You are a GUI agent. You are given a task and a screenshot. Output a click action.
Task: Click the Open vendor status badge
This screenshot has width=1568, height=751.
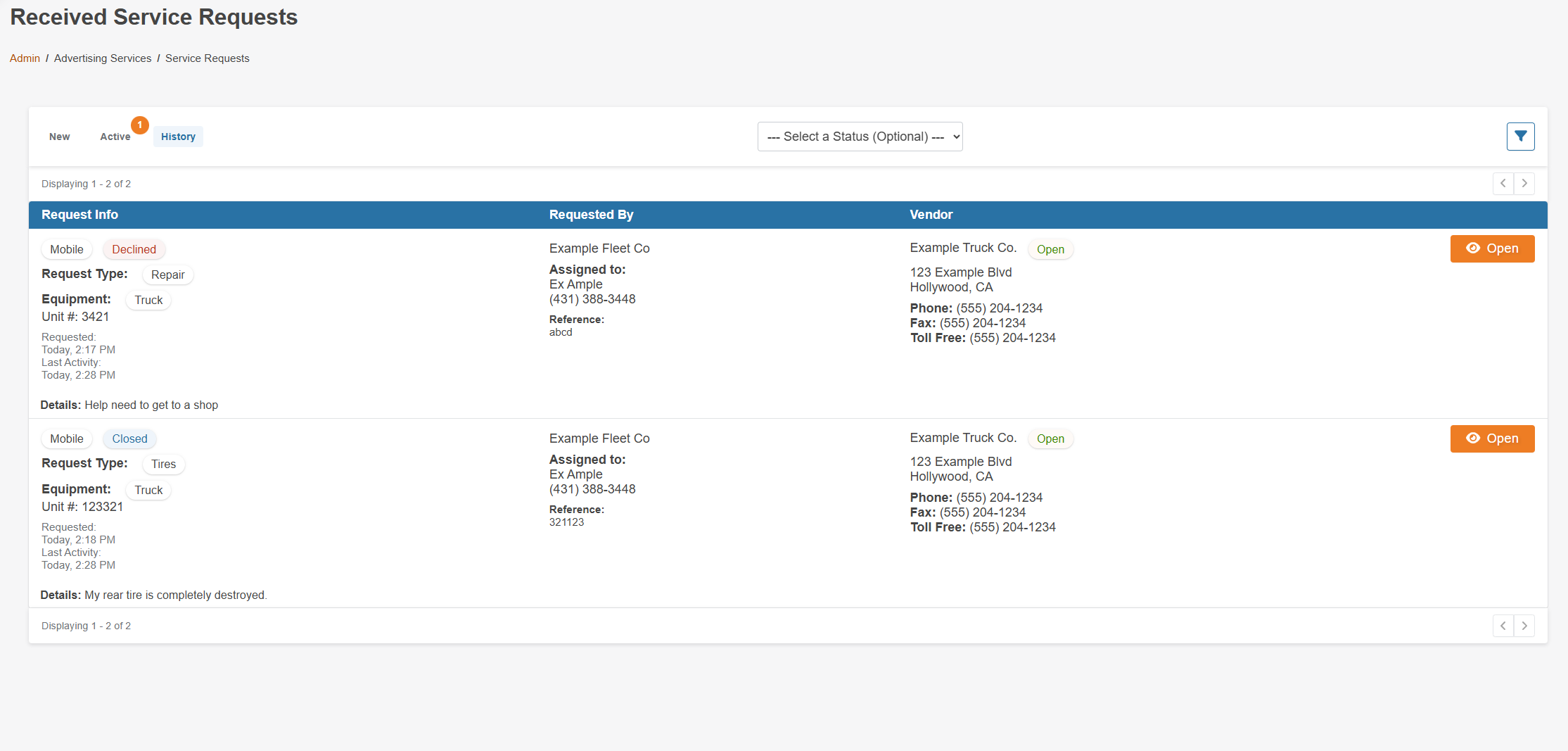coord(1050,248)
